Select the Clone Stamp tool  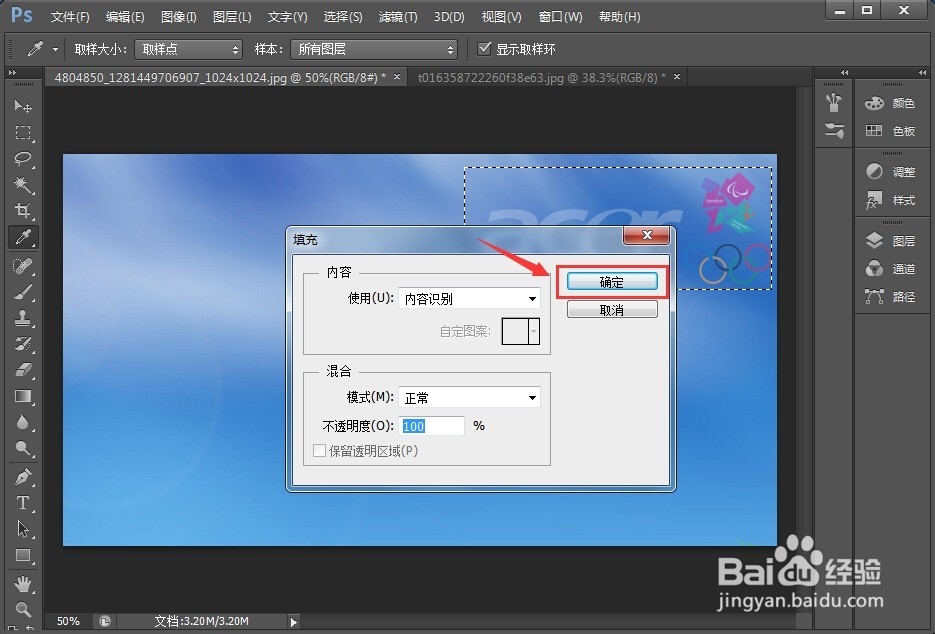[24, 319]
